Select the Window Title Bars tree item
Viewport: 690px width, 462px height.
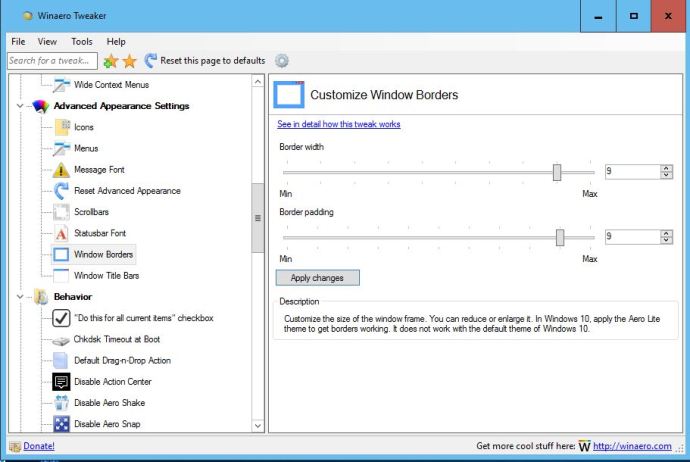[106, 275]
